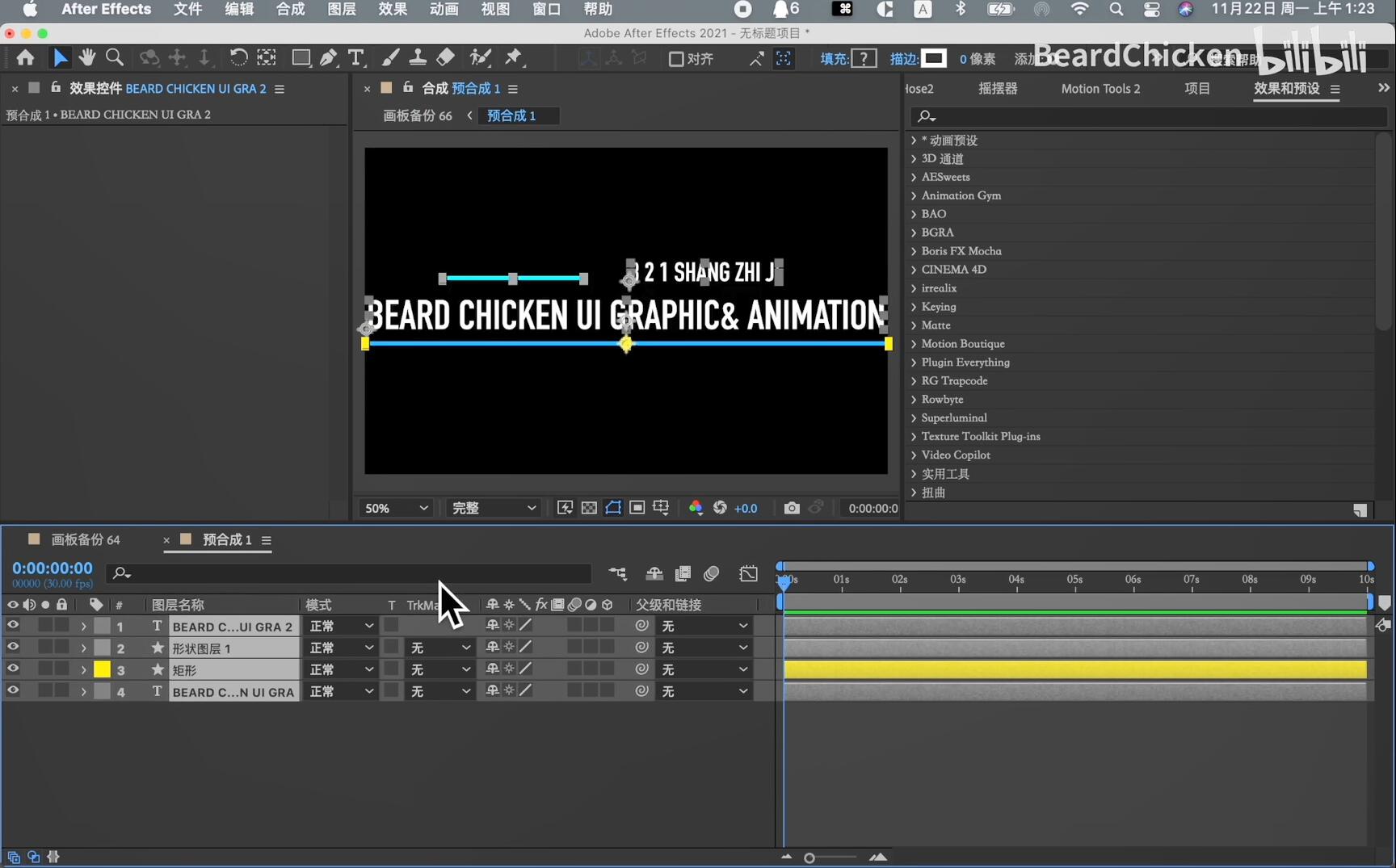The image size is (1396, 868).
Task: Switch to Motion Tools 2 tab
Action: tap(1100, 89)
